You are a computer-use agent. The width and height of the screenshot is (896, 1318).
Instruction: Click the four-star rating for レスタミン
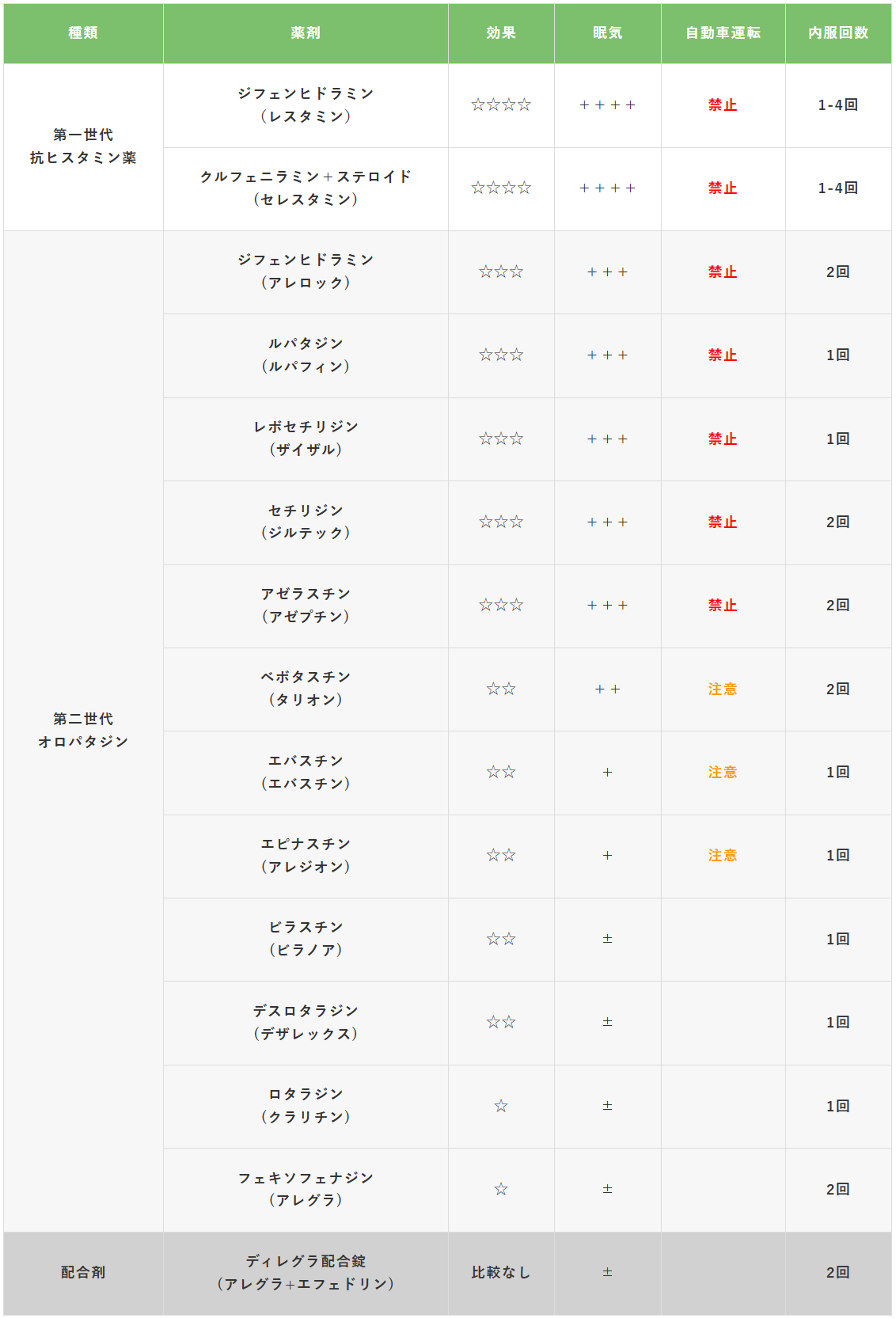coord(501,104)
